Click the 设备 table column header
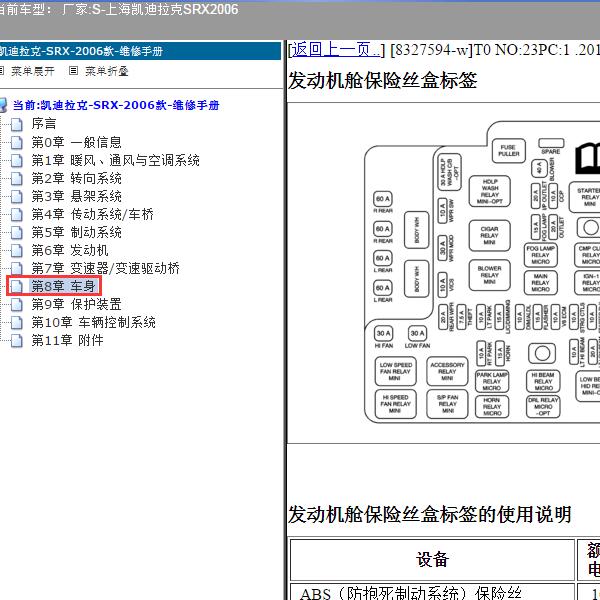The width and height of the screenshot is (600, 600). (x=432, y=559)
